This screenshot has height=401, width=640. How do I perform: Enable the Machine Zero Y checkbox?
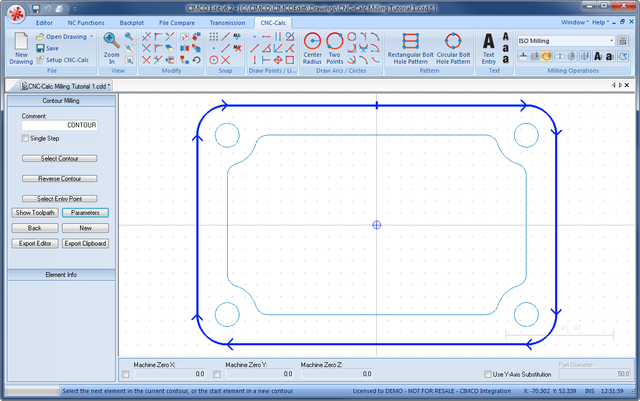217,374
